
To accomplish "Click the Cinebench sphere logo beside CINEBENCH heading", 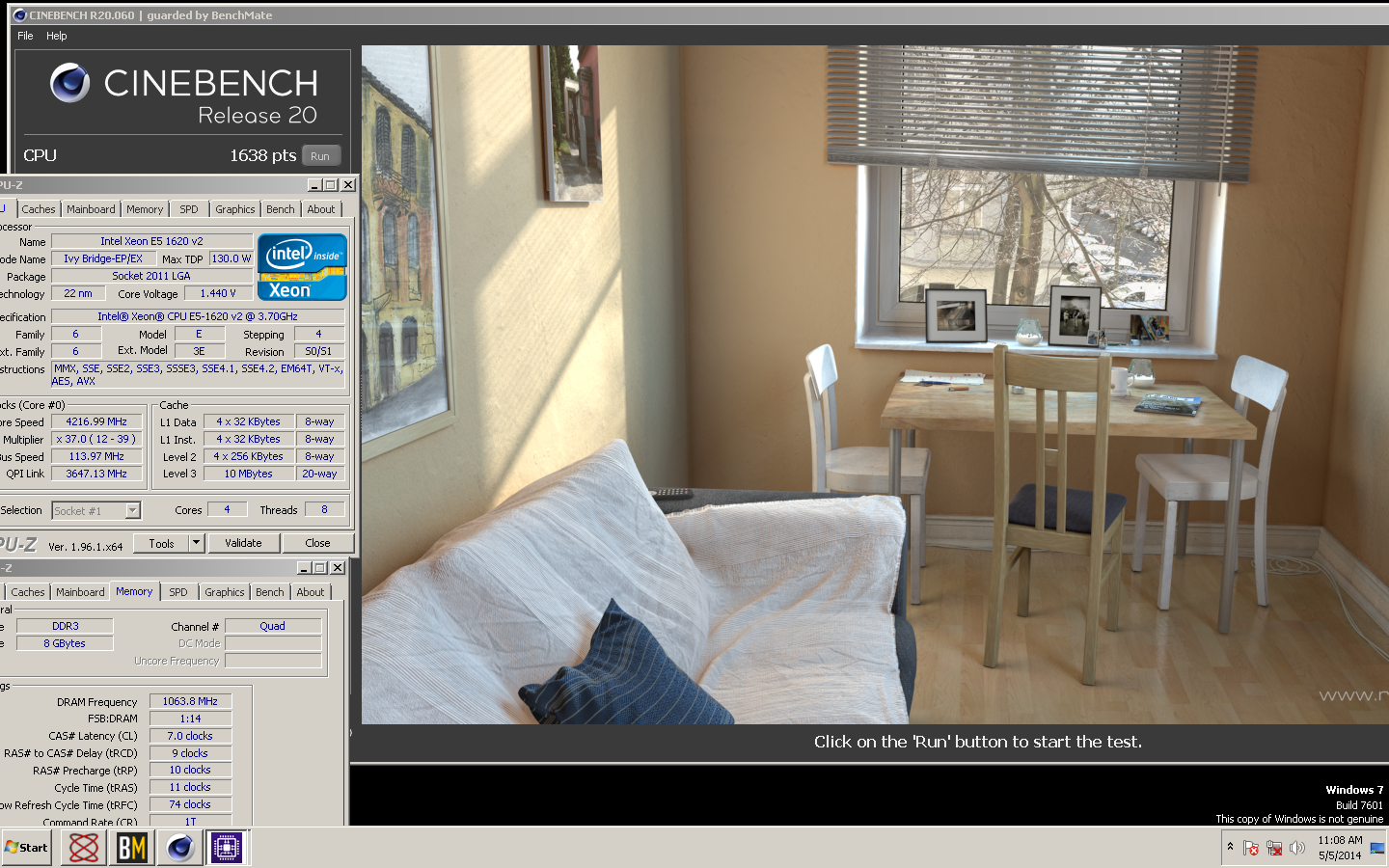I will click(69, 83).
